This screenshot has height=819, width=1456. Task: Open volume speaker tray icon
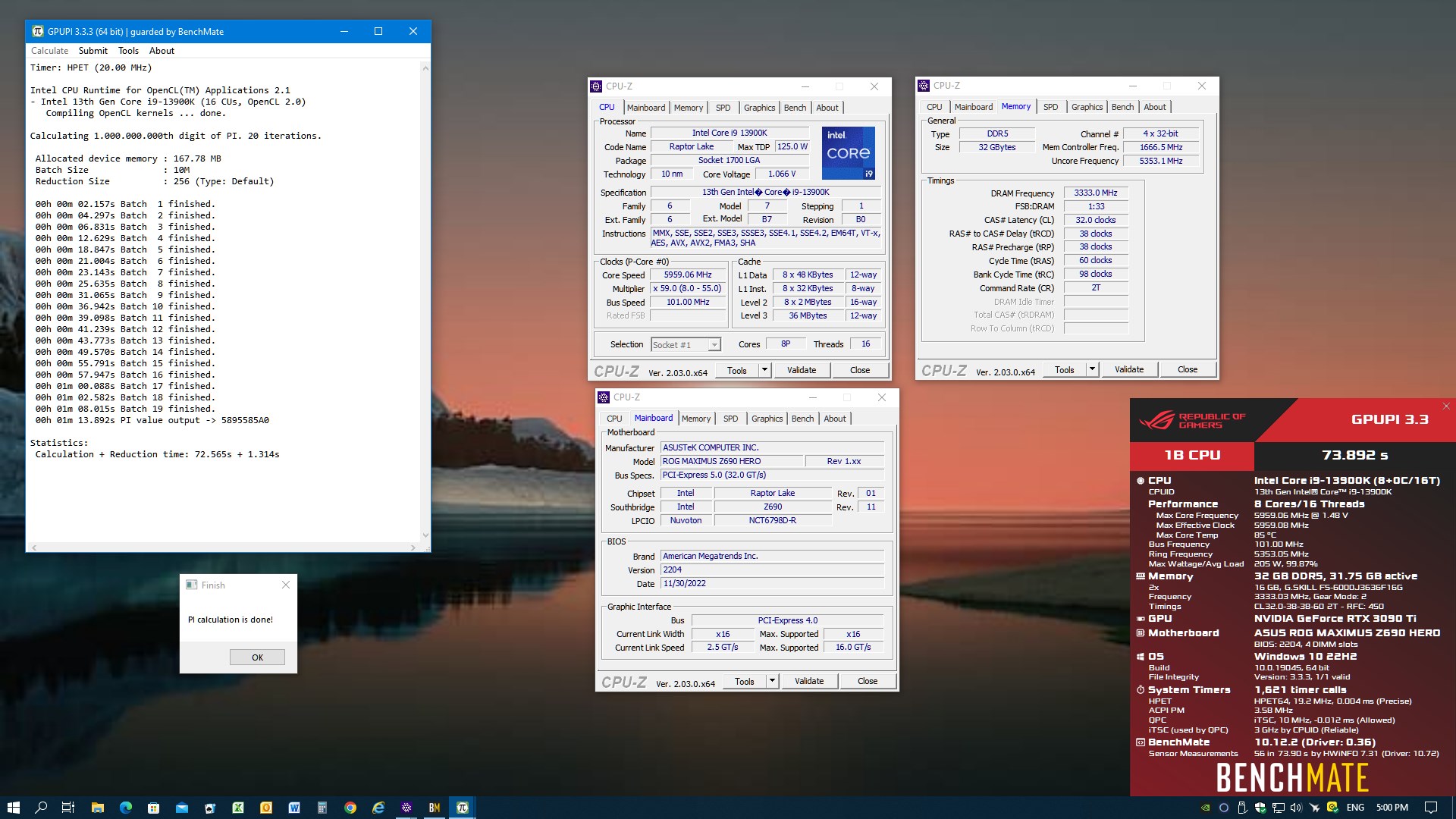1296,808
